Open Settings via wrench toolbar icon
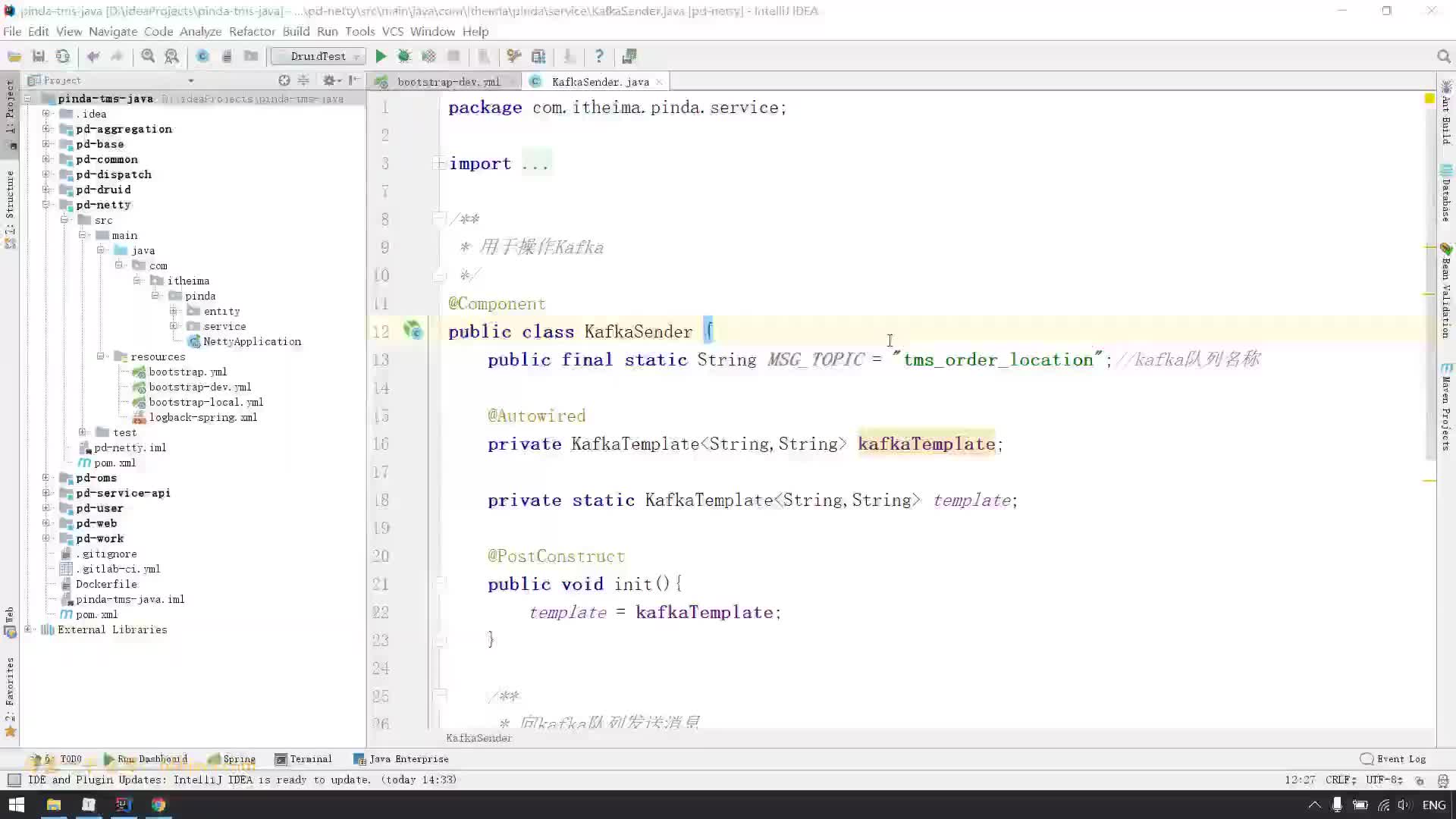The height and width of the screenshot is (819, 1456). click(514, 56)
